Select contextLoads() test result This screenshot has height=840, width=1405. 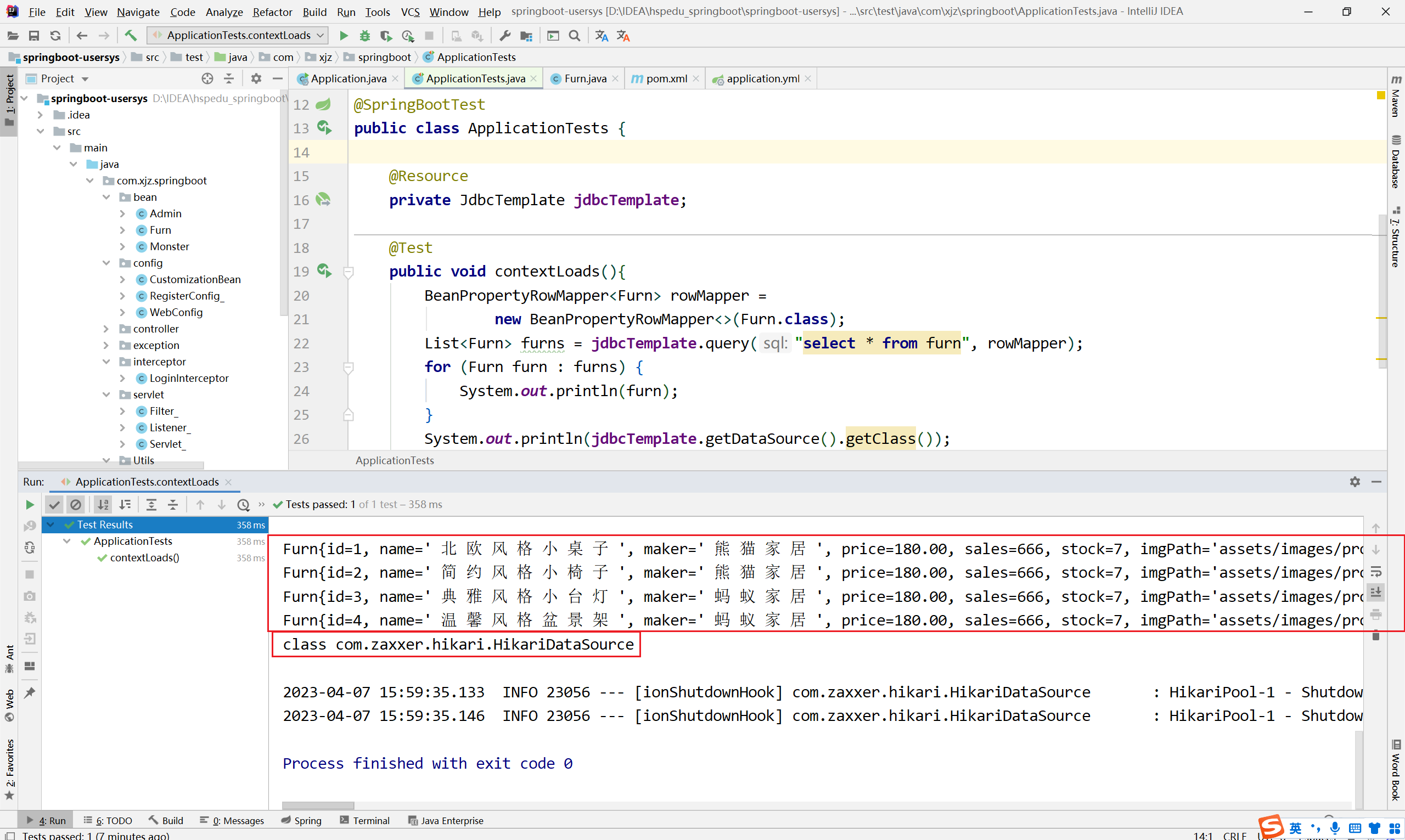[x=144, y=557]
